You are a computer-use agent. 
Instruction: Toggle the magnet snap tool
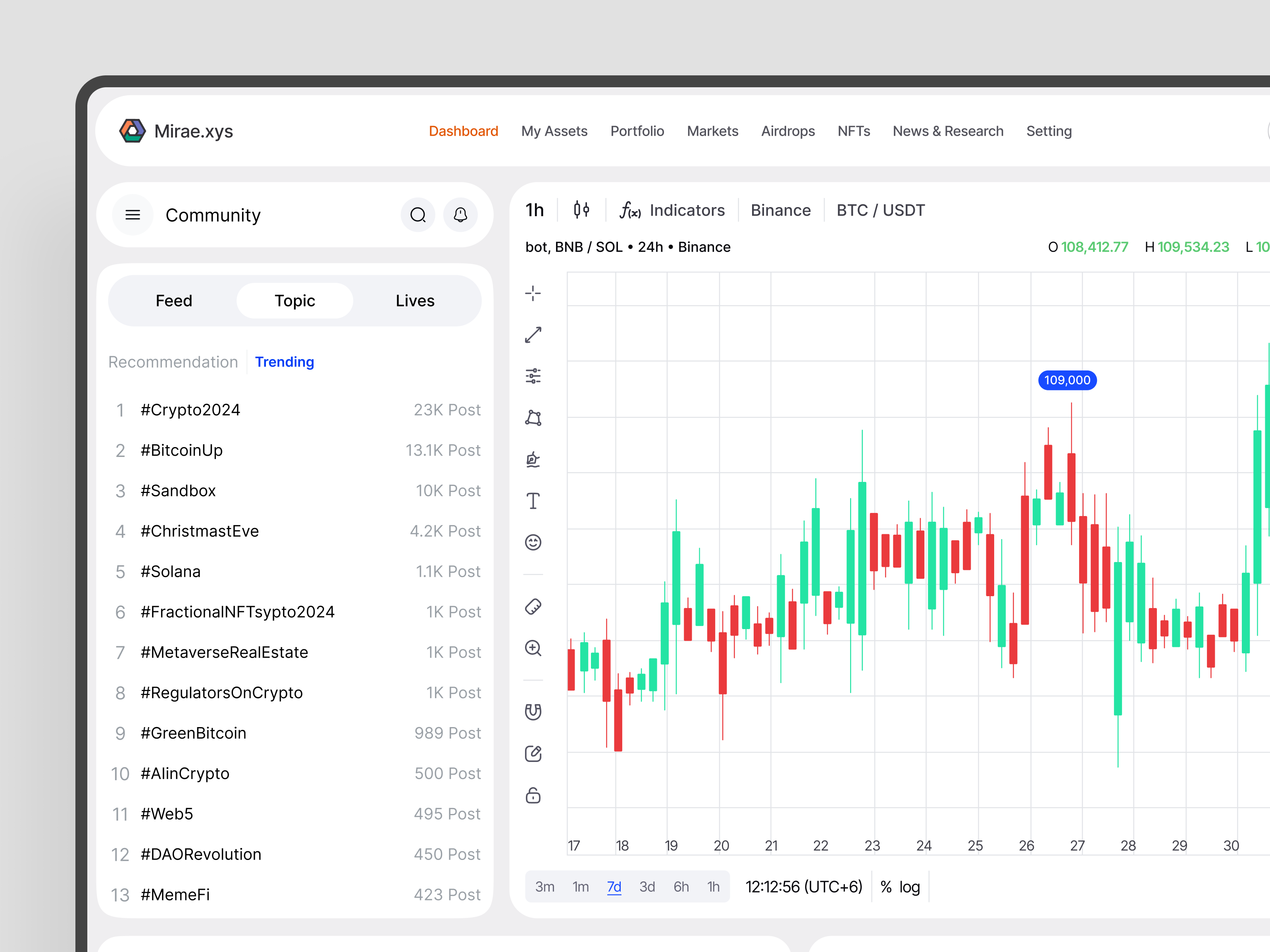tap(533, 712)
